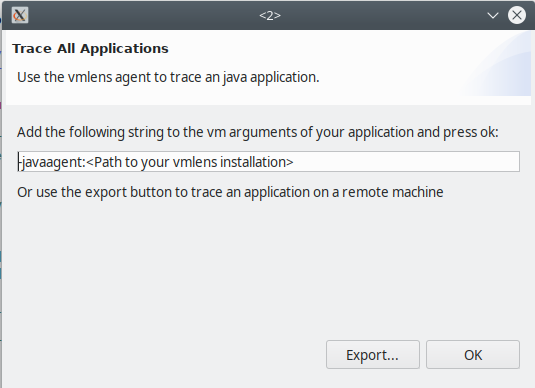
Task: Click the downward chevron in the title bar
Action: (492, 15)
